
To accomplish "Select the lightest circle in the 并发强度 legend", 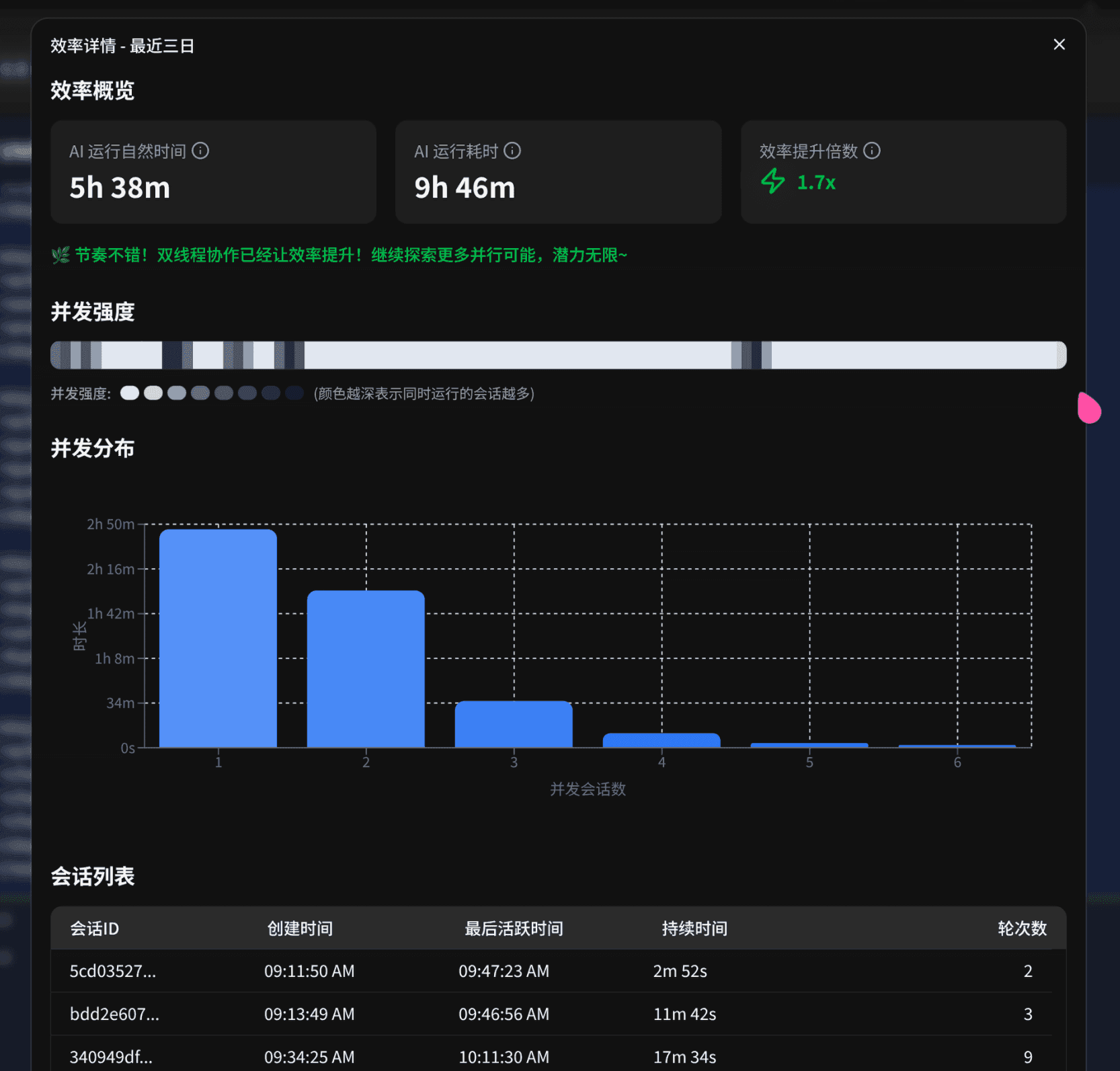I will click(129, 393).
